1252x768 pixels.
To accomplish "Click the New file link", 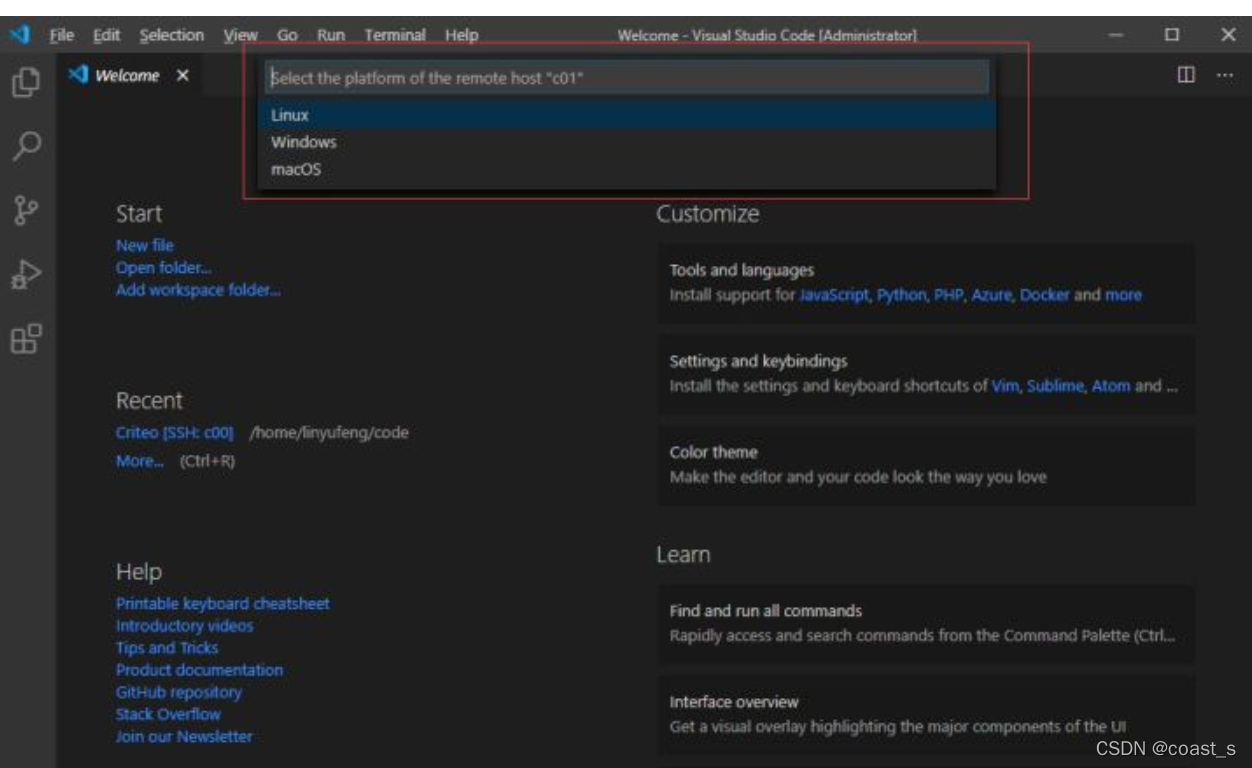I will (x=145, y=245).
